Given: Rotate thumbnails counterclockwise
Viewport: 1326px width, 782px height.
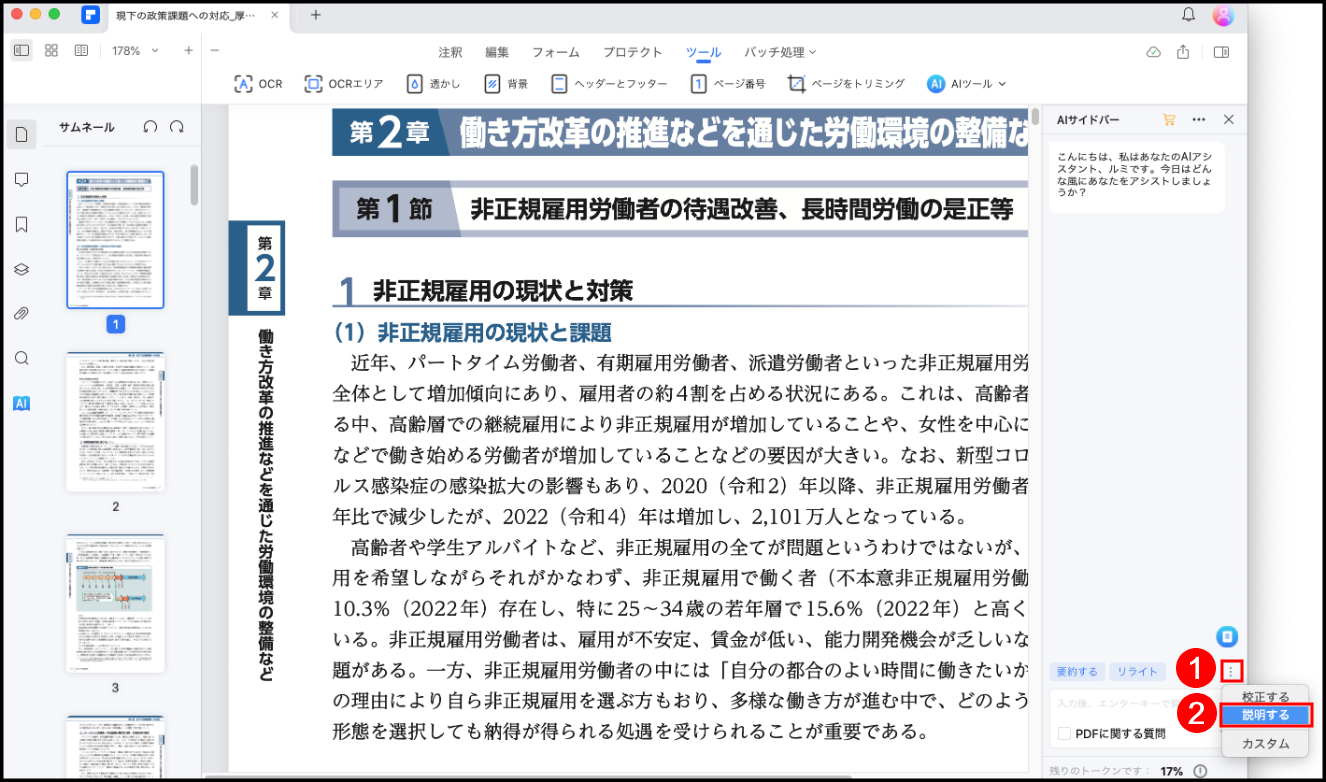Looking at the screenshot, I should pyautogui.click(x=150, y=127).
